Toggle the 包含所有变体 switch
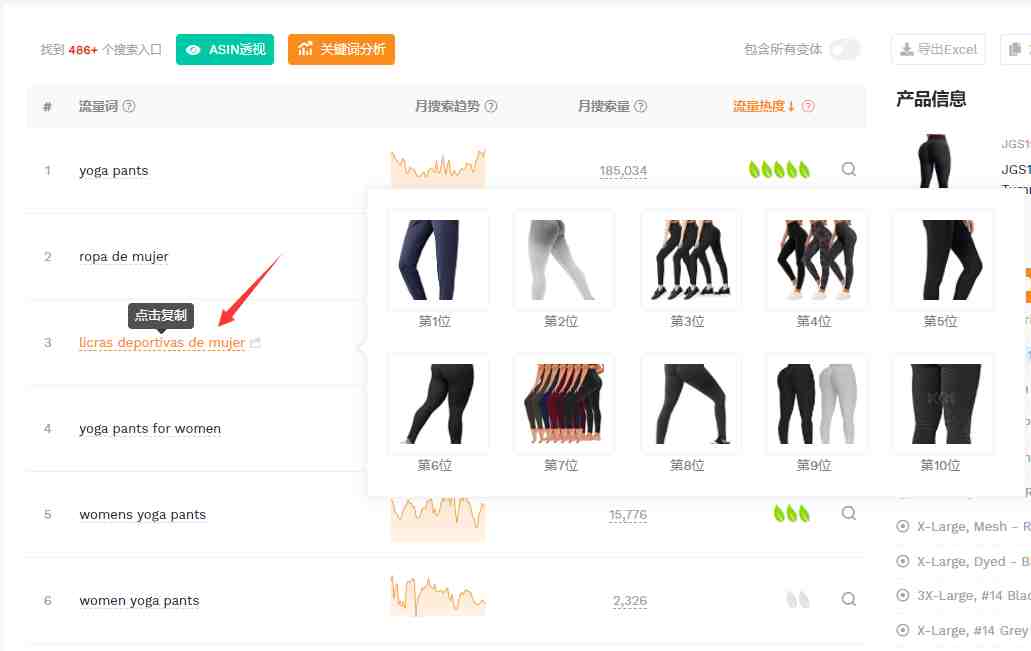Screen dimensions: 1031x651 (844, 49)
